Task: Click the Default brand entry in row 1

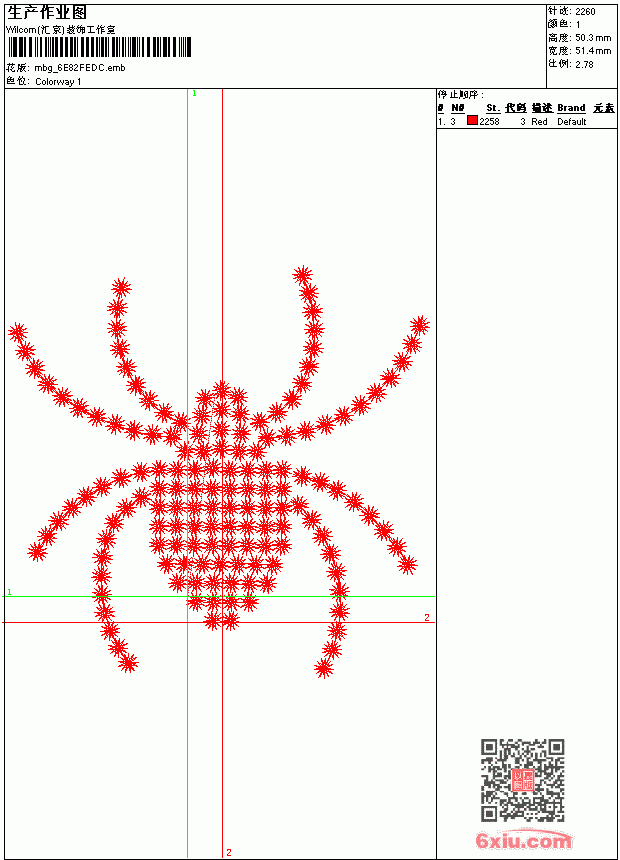Action: [572, 122]
